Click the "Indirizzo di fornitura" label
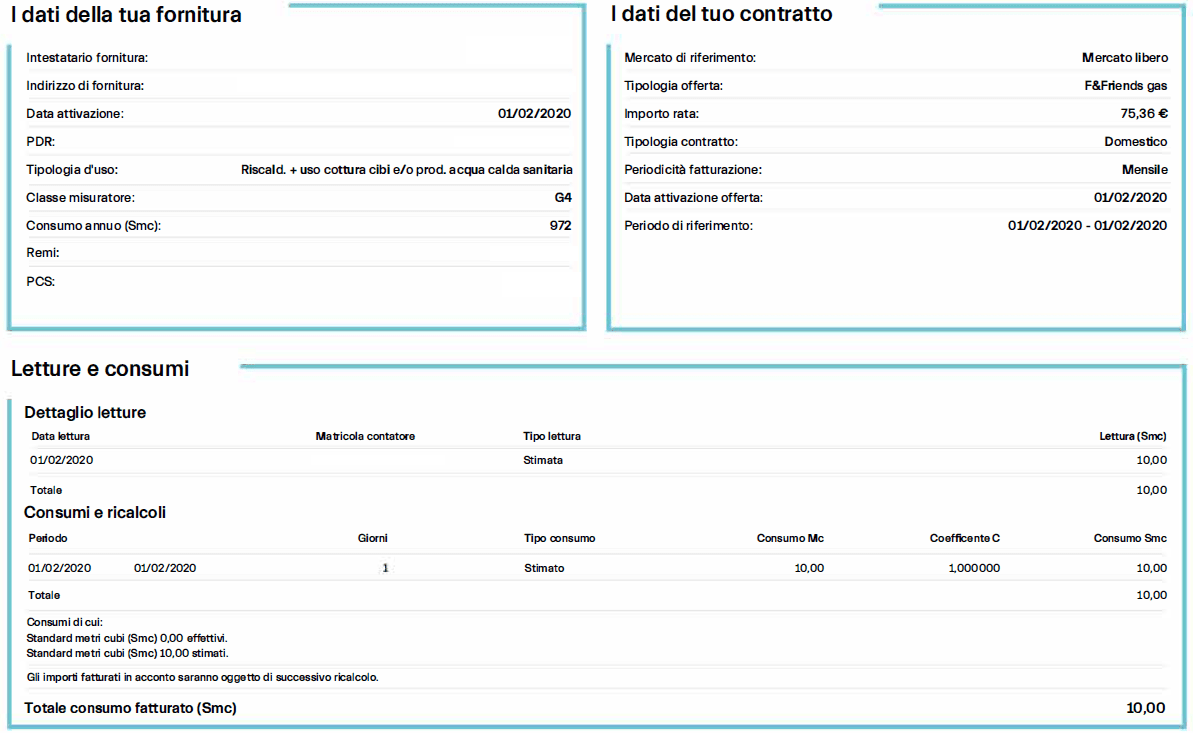Screen dimensions: 1193x733 (85, 86)
